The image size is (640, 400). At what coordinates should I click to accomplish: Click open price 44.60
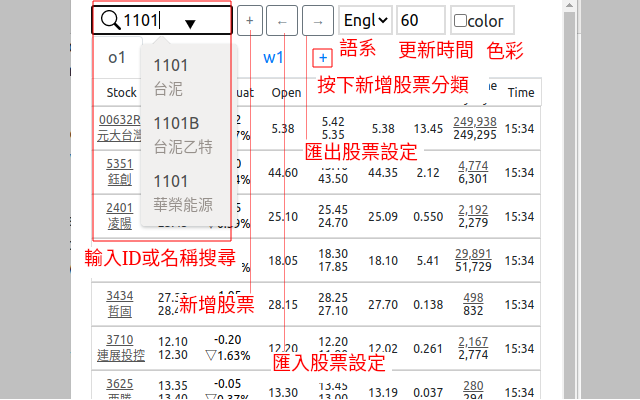[283, 173]
